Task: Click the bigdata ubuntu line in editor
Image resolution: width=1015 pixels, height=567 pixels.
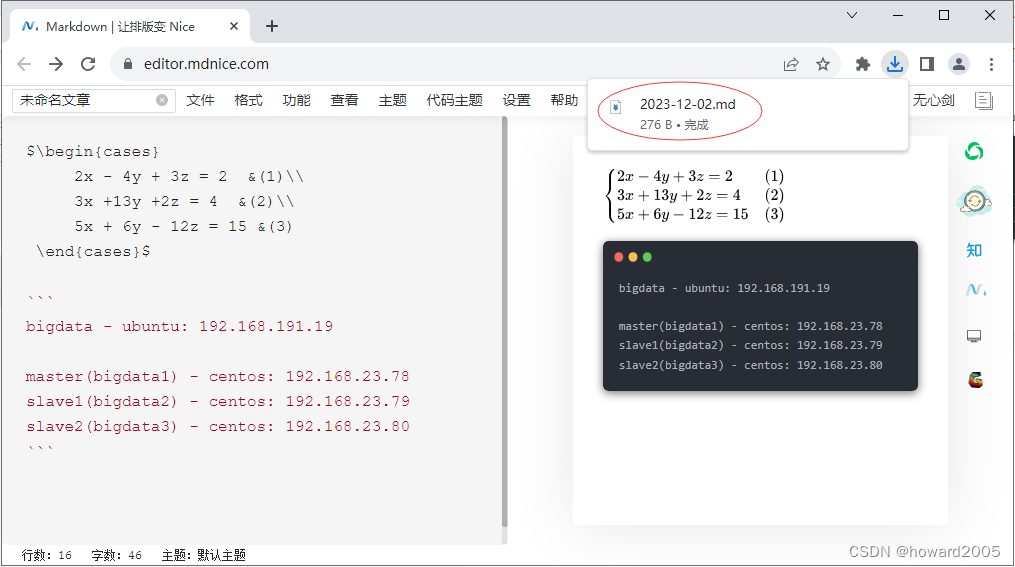Action: click(179, 326)
